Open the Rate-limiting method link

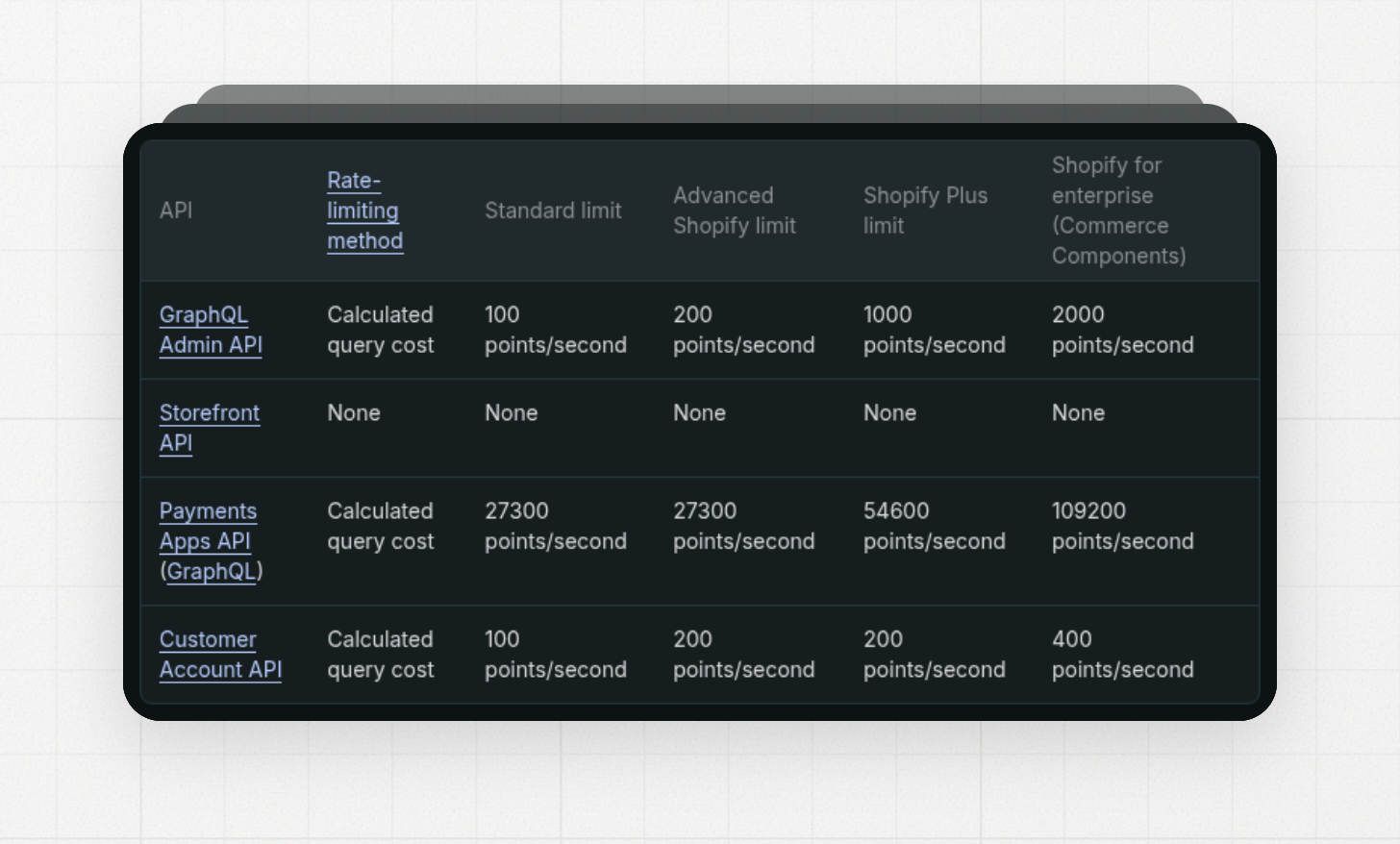(x=364, y=211)
